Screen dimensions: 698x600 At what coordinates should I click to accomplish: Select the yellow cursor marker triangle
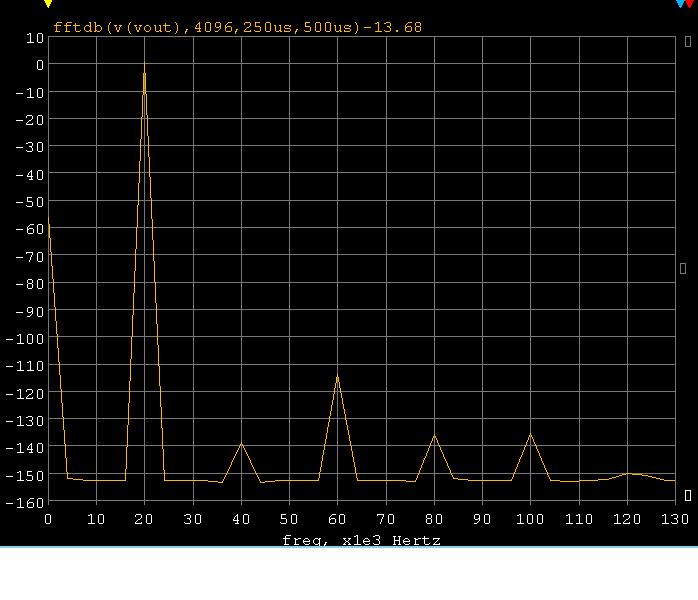pyautogui.click(x=48, y=4)
